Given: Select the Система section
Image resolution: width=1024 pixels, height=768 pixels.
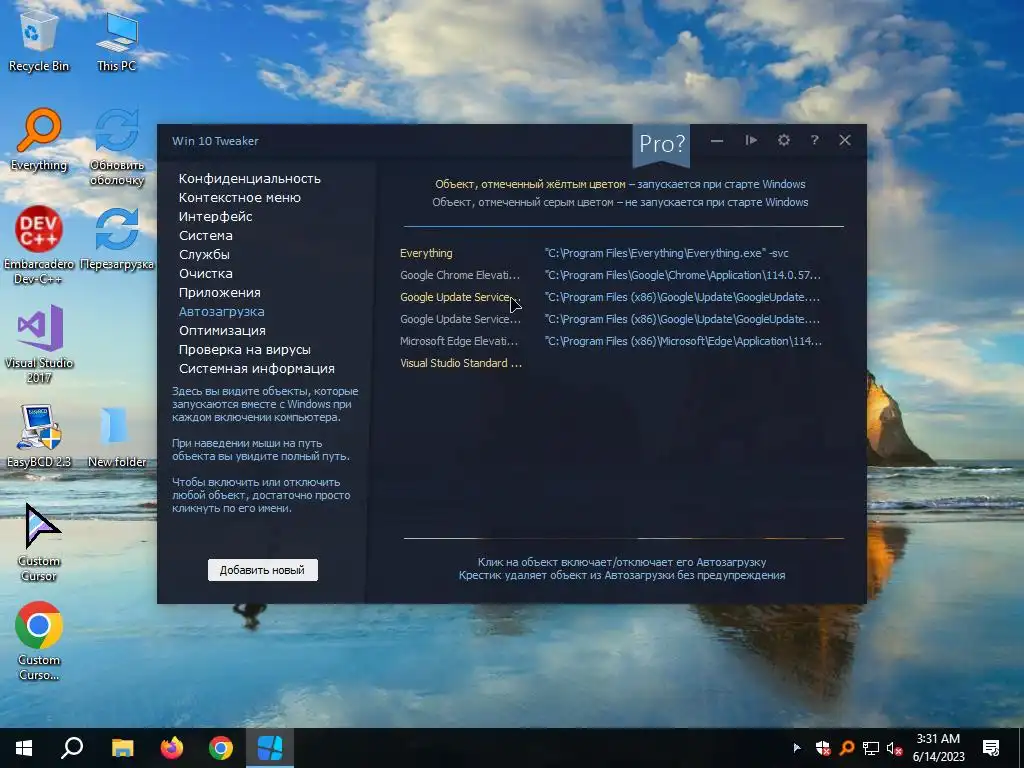Looking at the screenshot, I should [x=206, y=235].
